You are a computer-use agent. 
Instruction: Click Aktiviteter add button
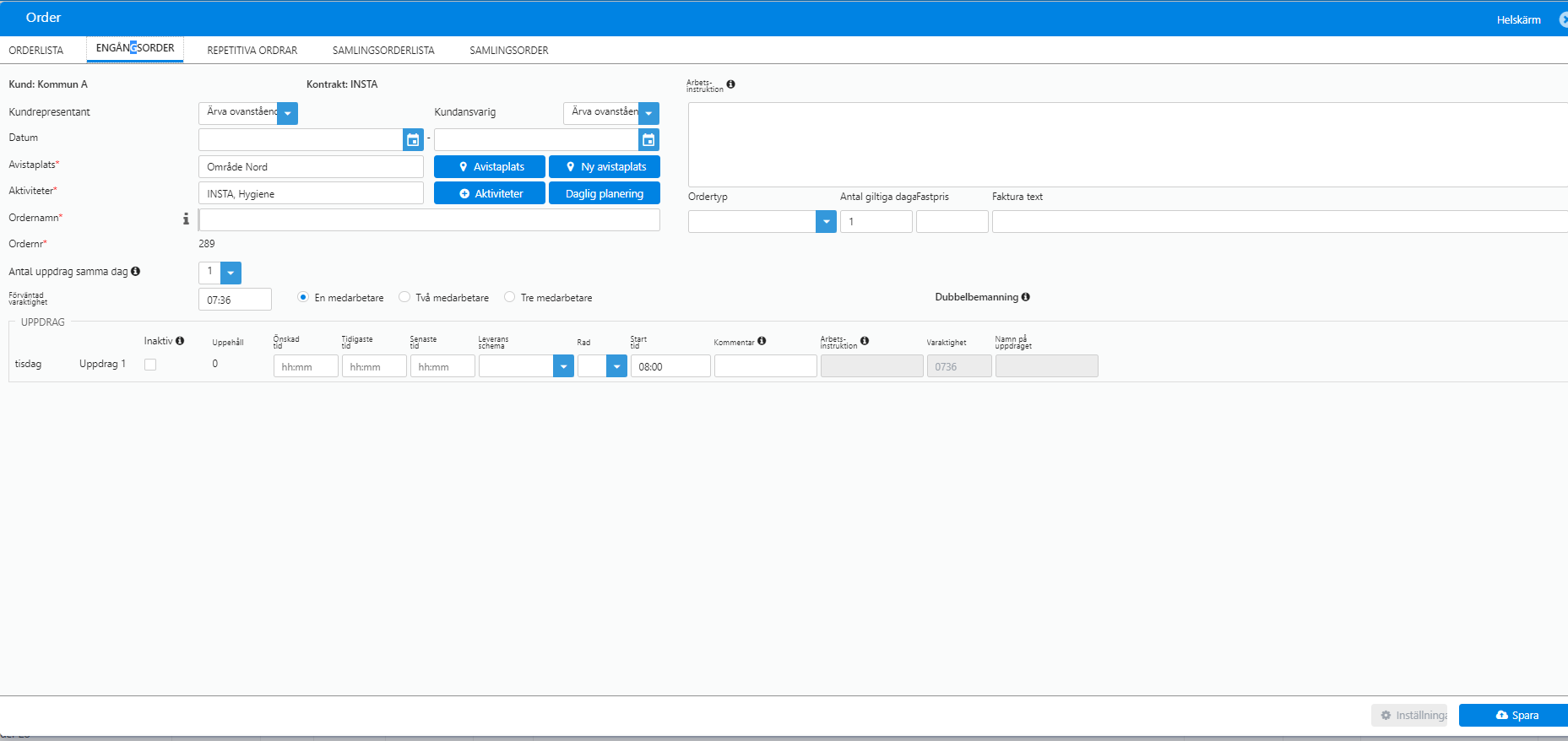490,193
